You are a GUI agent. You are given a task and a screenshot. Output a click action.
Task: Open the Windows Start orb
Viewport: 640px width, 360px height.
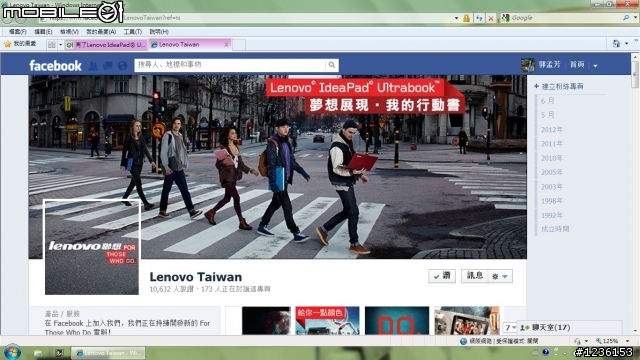tap(11, 352)
